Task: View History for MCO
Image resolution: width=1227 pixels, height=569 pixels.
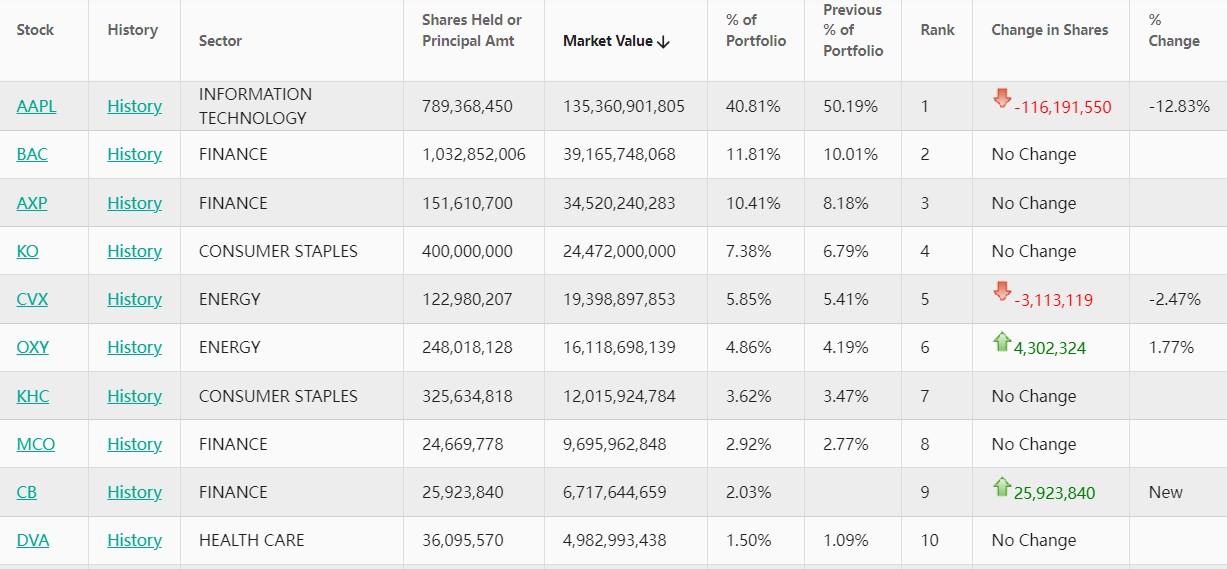Action: click(134, 444)
